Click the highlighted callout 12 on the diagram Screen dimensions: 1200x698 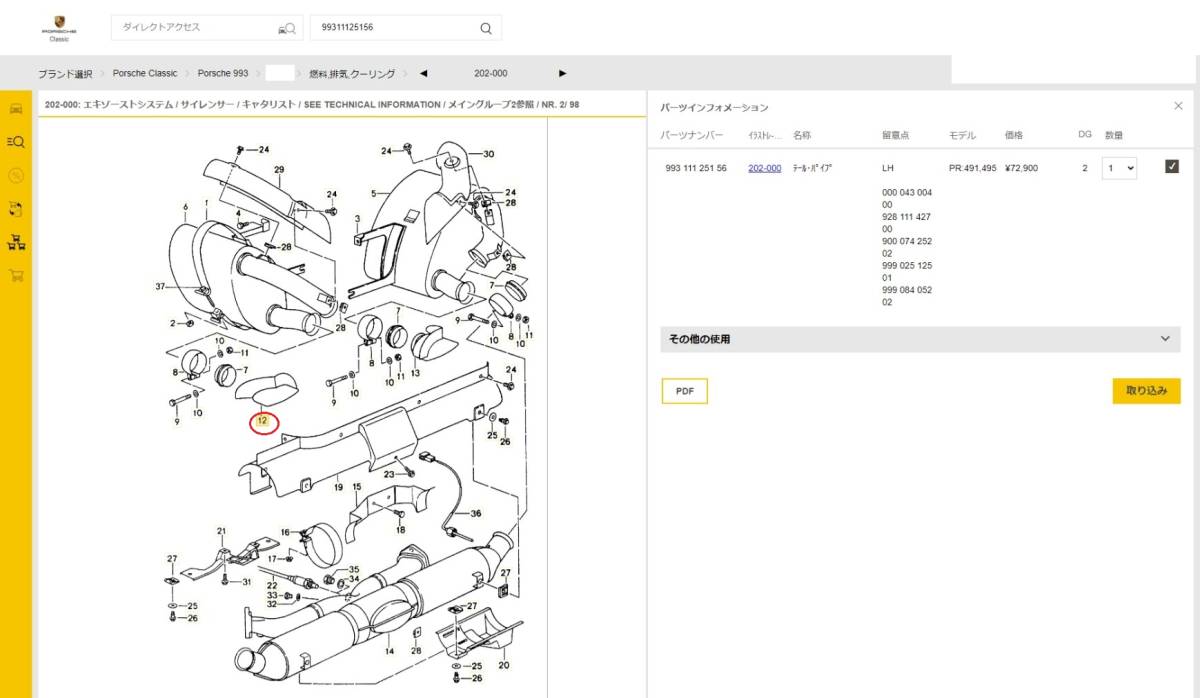262,422
